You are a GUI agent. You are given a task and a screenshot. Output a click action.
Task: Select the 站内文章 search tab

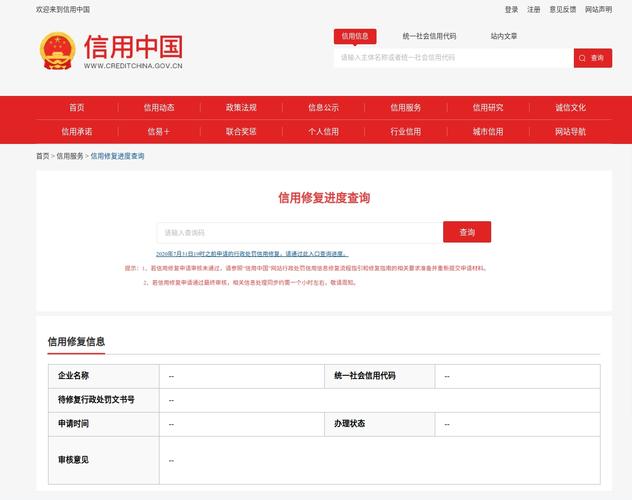(504, 36)
